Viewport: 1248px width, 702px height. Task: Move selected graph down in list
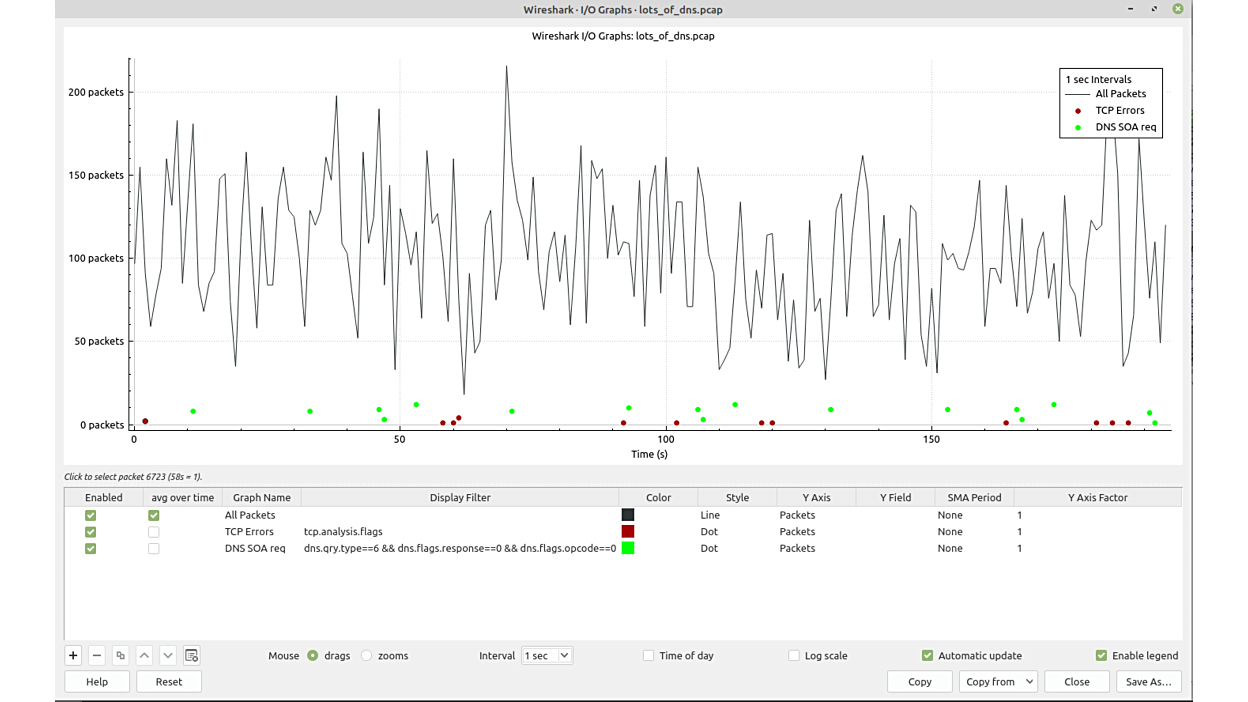[168, 656]
